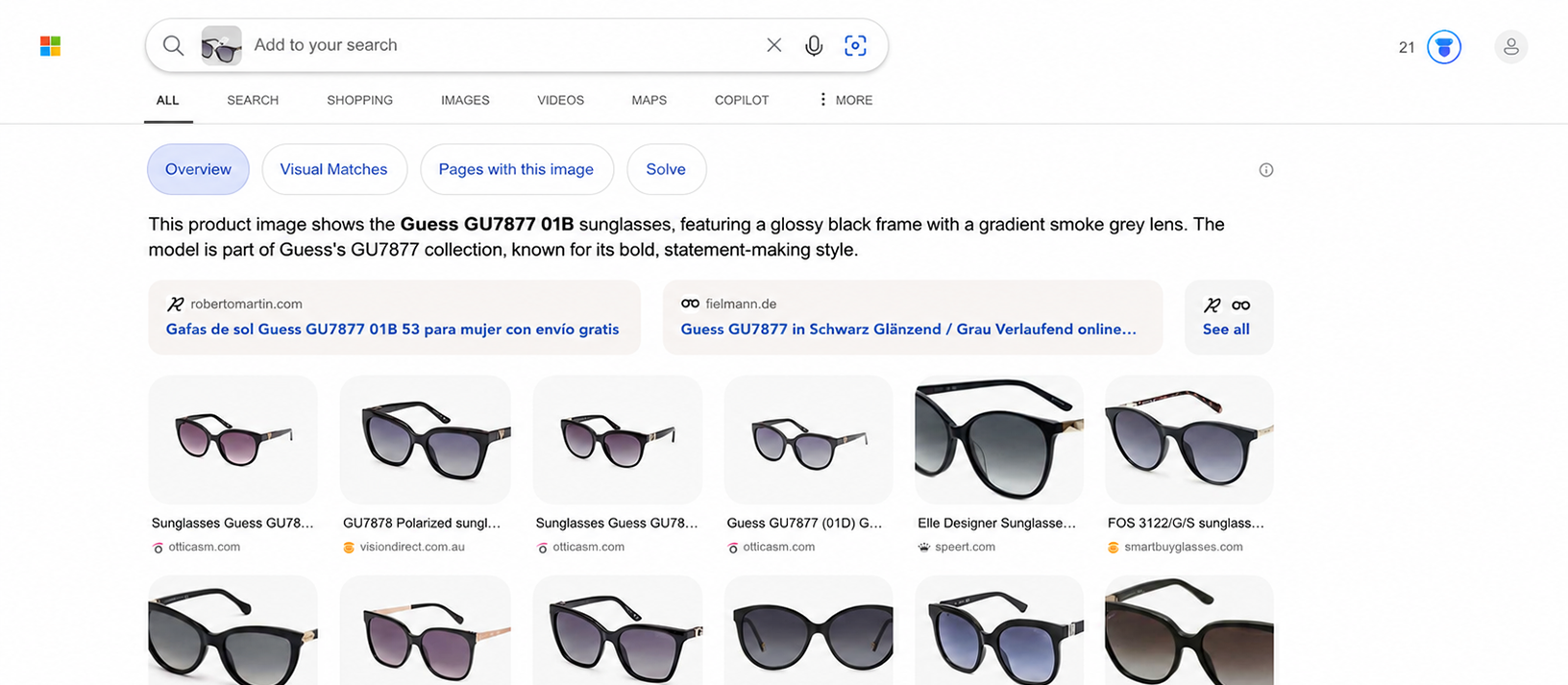Click the info icon beside the Solve row
The height and width of the screenshot is (685, 1568).
pyautogui.click(x=1266, y=170)
